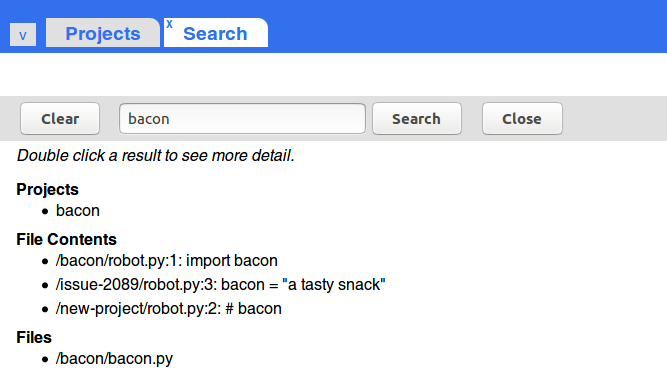Click the File Contents heading
Screen dimensions: 667x390
(x=66, y=239)
